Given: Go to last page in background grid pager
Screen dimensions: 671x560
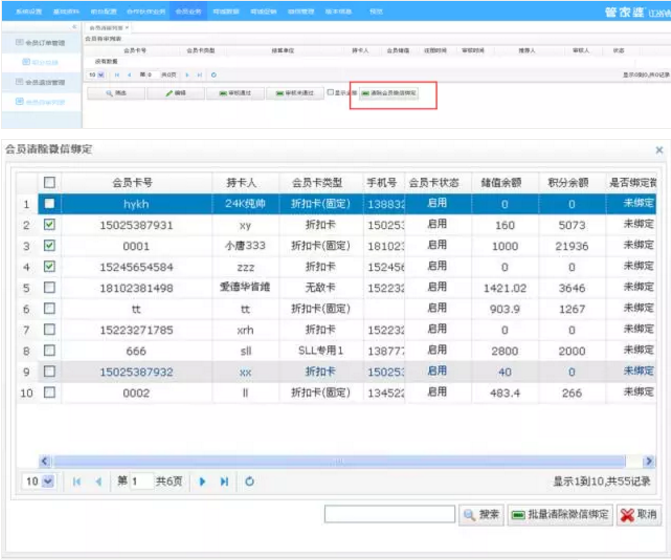Looking at the screenshot, I should pos(199,75).
